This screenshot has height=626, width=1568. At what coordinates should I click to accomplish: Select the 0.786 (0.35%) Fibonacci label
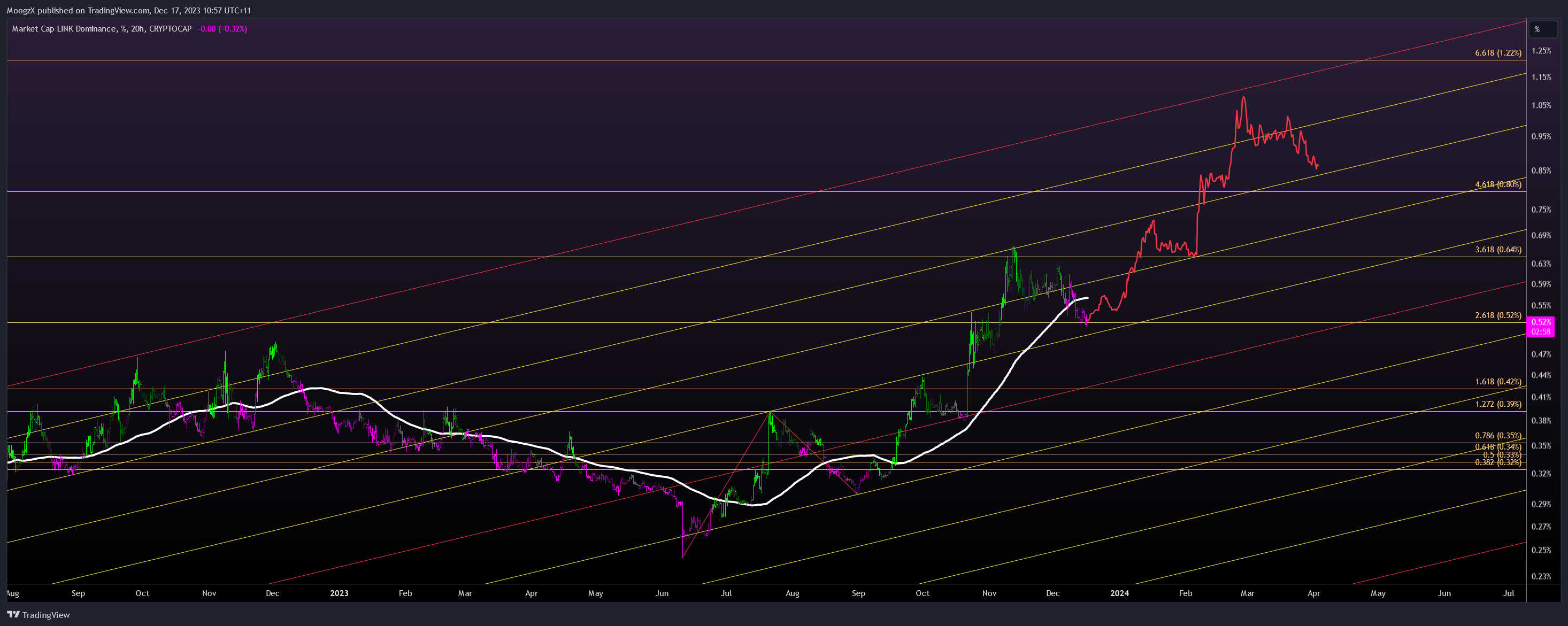[1498, 436]
